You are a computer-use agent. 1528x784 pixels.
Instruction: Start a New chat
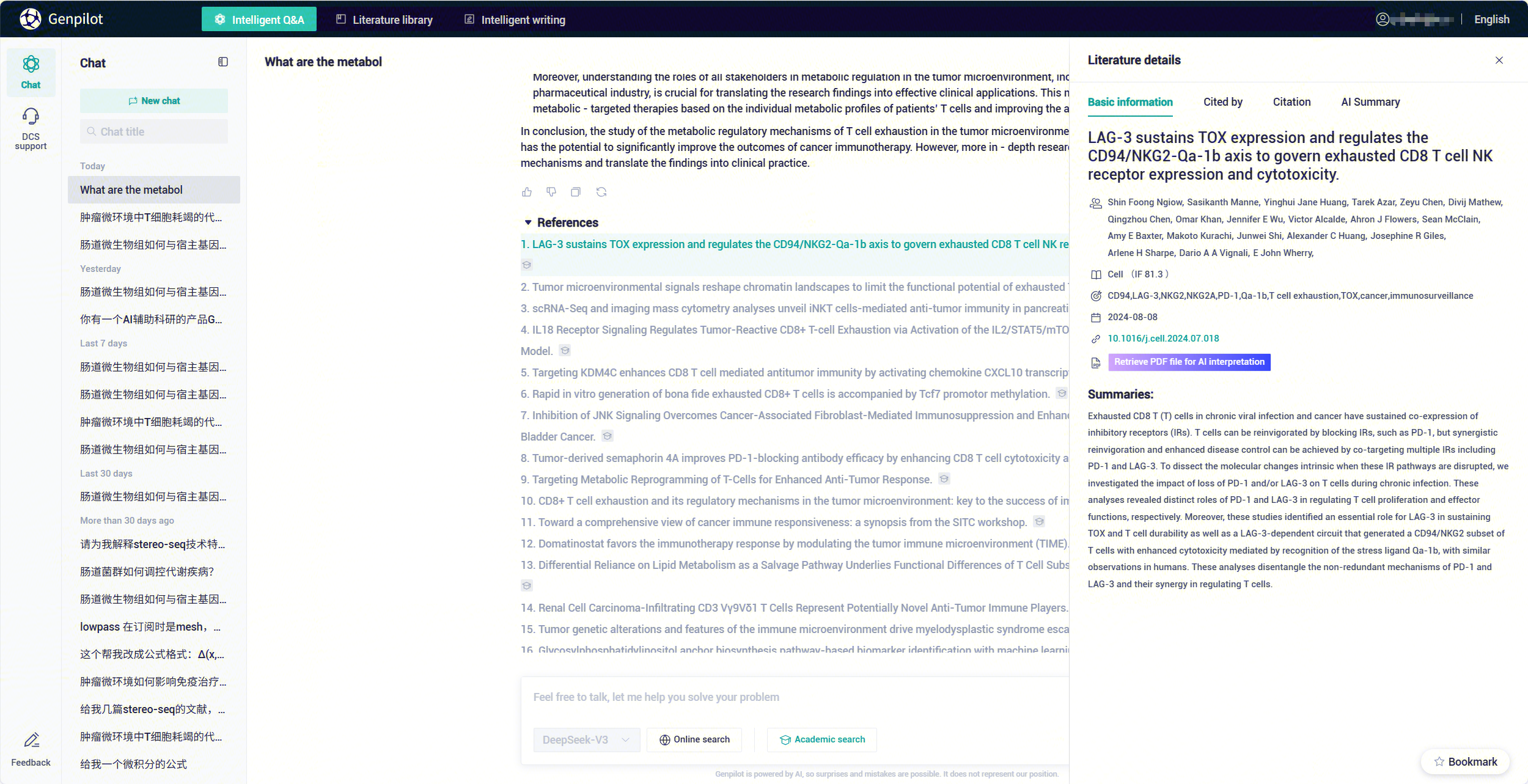[x=154, y=101]
